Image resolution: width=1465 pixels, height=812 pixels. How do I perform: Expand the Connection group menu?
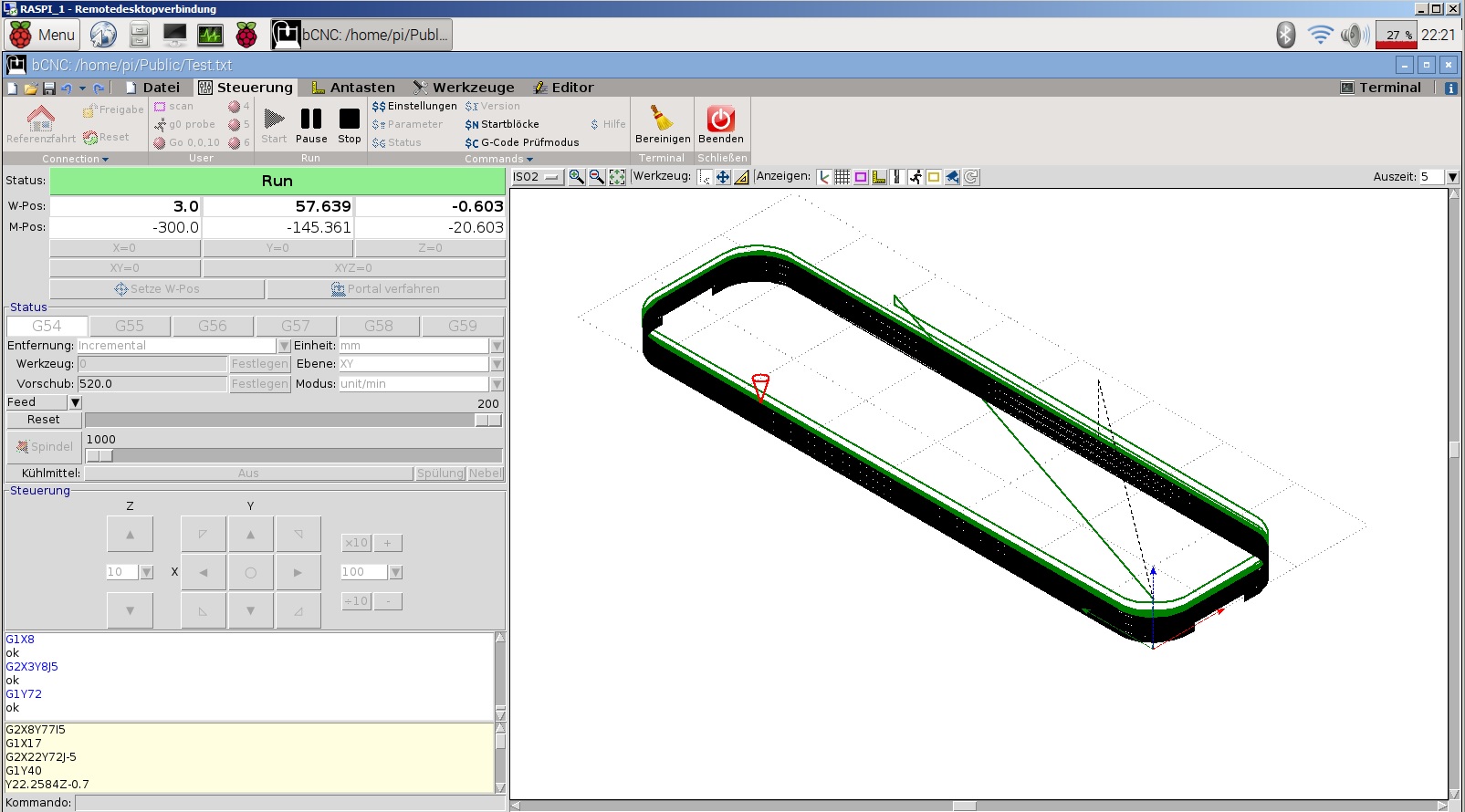[x=75, y=159]
